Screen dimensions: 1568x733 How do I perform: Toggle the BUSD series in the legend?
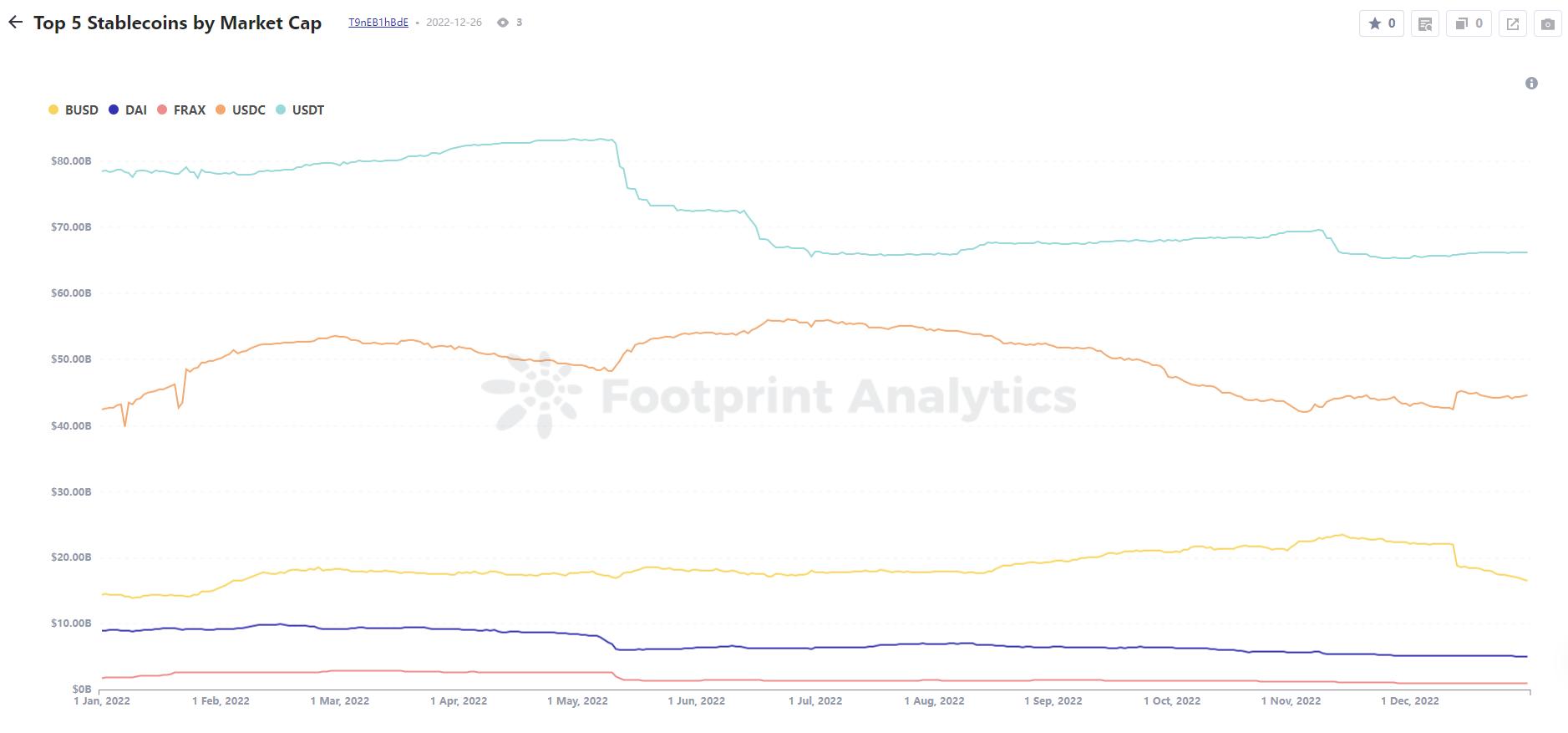81,110
